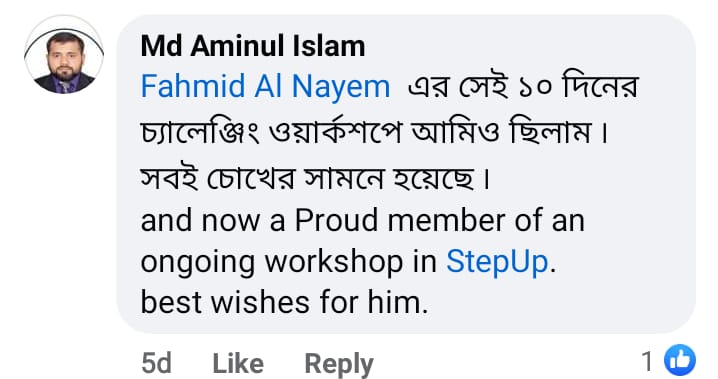Follow the StepUp link in the comment

(497, 262)
